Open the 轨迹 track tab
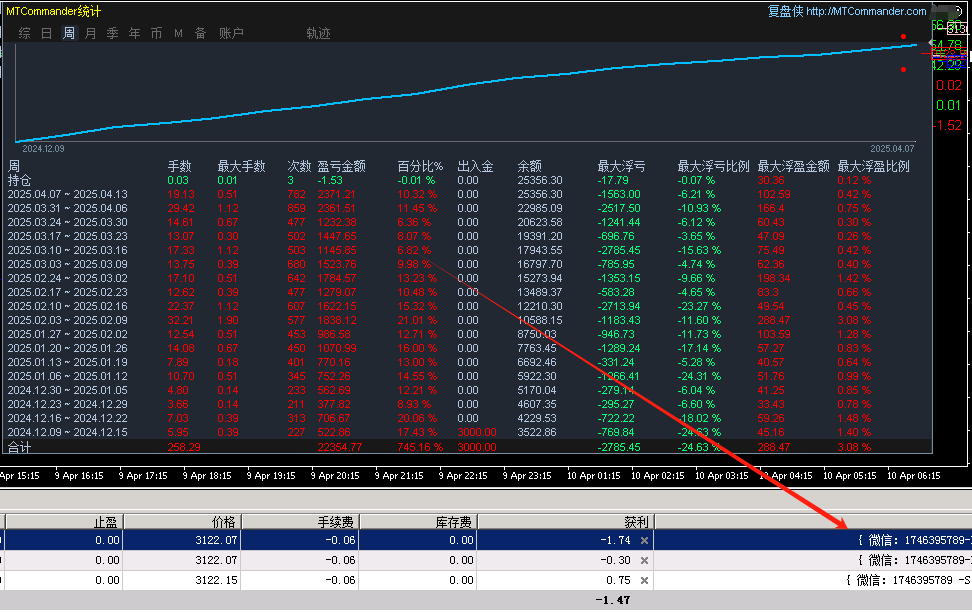The height and width of the screenshot is (612, 972). [x=318, y=33]
